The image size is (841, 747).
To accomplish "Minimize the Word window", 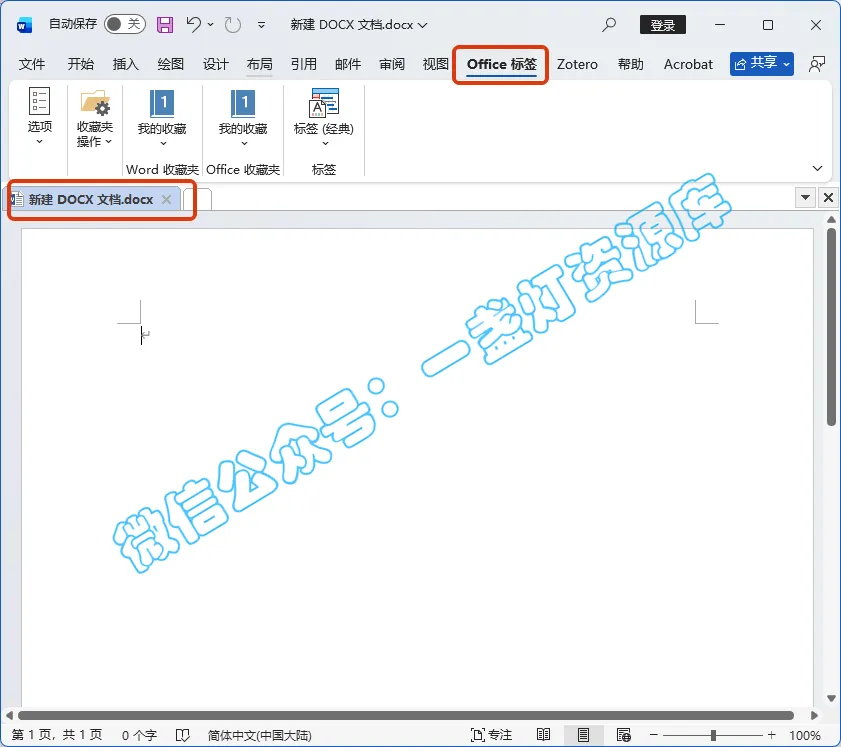I will pos(720,25).
